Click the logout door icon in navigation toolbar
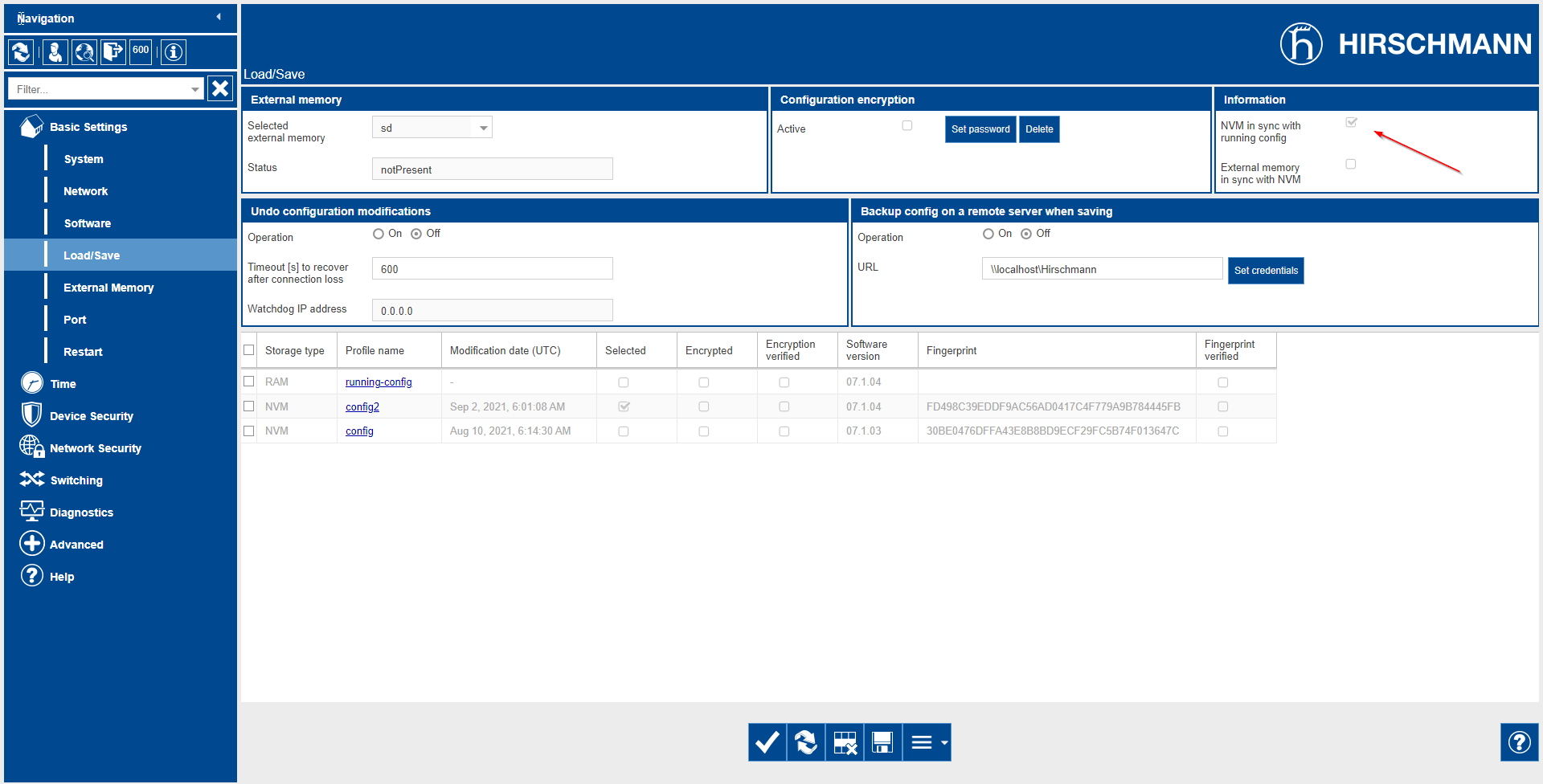 point(113,52)
